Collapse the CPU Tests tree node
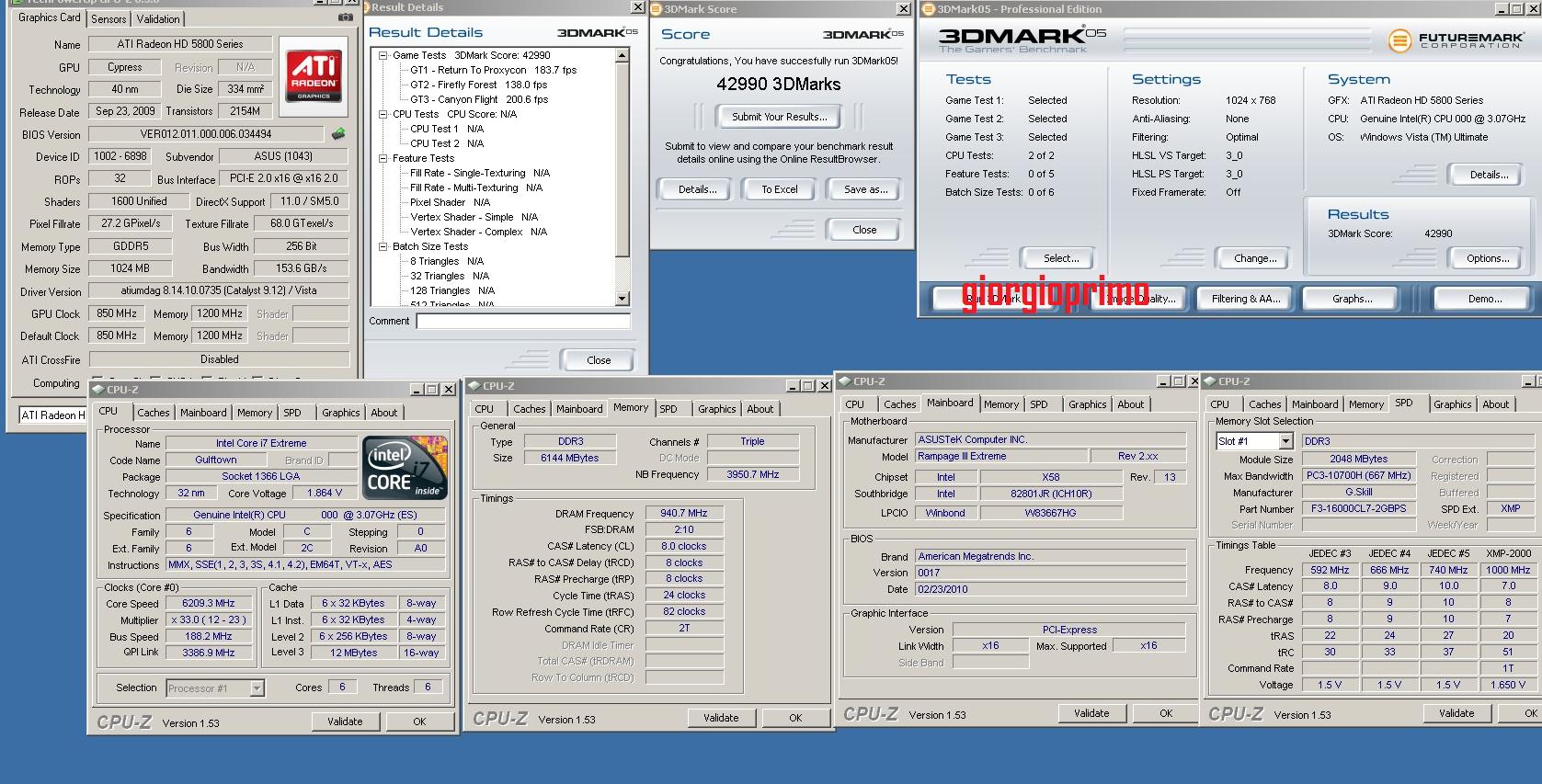The width and height of the screenshot is (1542, 784). pyautogui.click(x=383, y=114)
